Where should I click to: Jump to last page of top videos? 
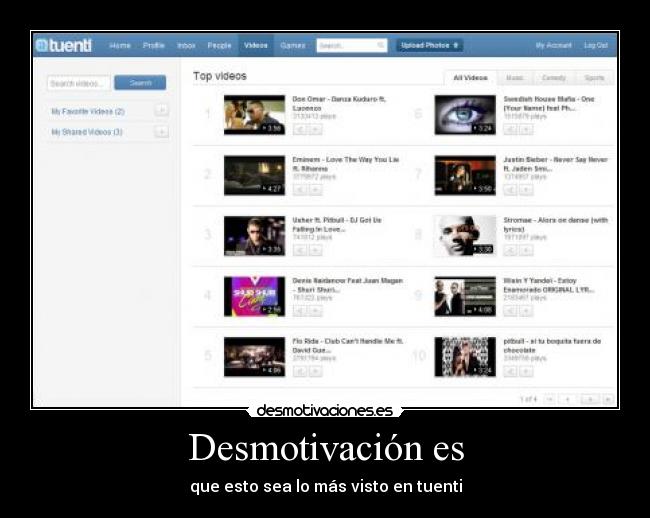608,399
